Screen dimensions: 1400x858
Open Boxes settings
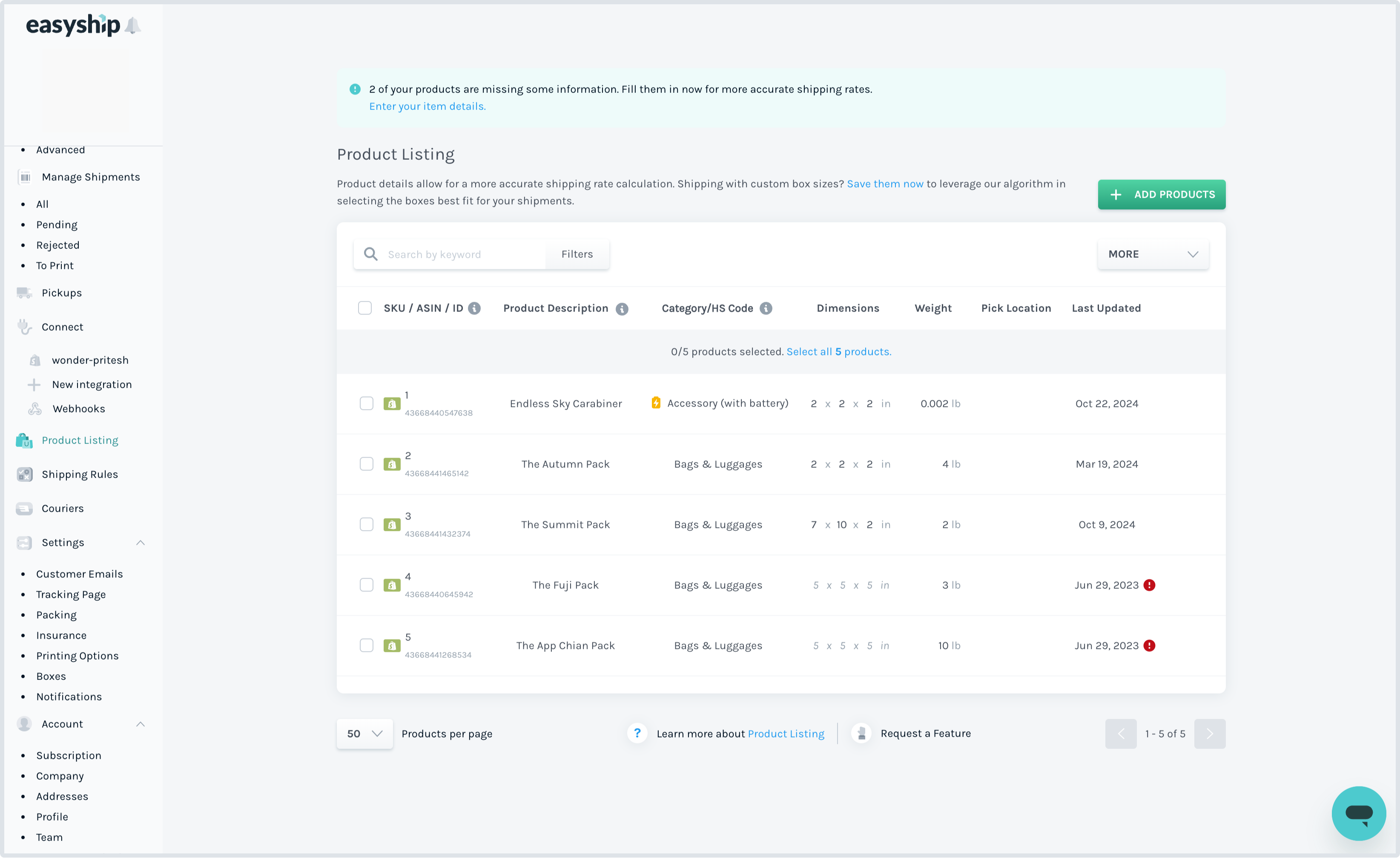51,677
